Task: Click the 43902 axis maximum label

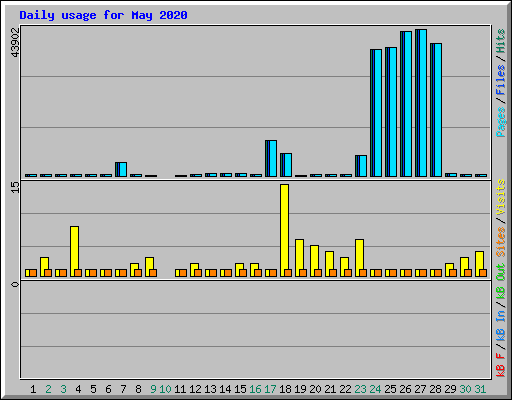Action: point(15,42)
